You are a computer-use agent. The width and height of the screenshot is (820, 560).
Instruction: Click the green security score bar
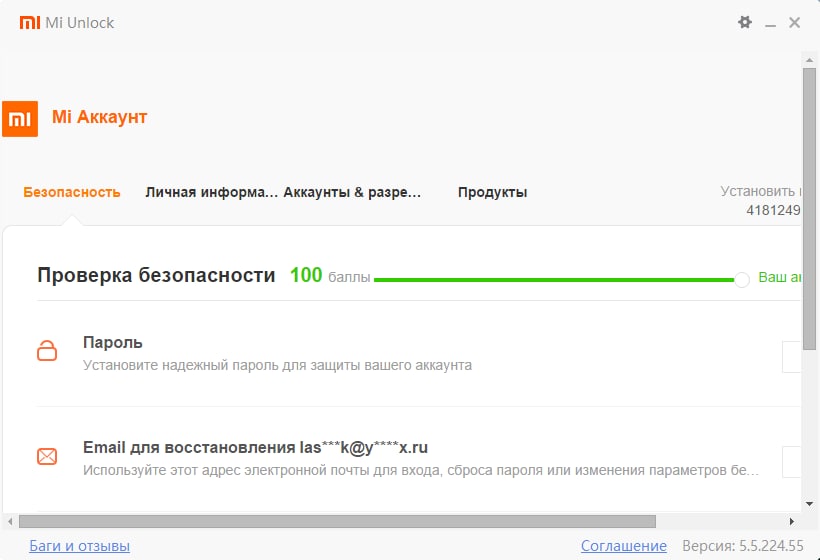[x=554, y=280]
